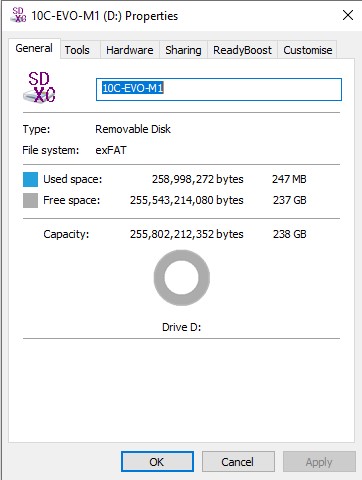
Task: Click the gray Free space color square
Action: 30,201
